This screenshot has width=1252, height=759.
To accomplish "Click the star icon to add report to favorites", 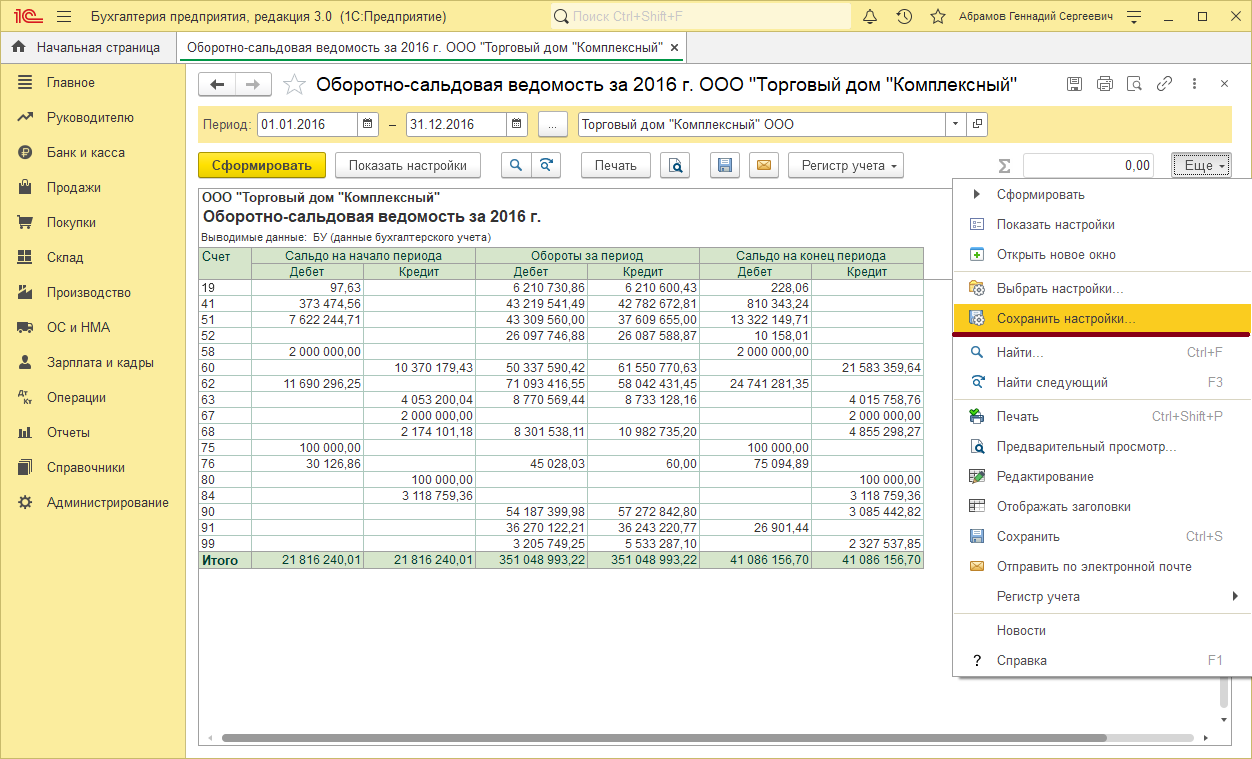I will coord(294,85).
